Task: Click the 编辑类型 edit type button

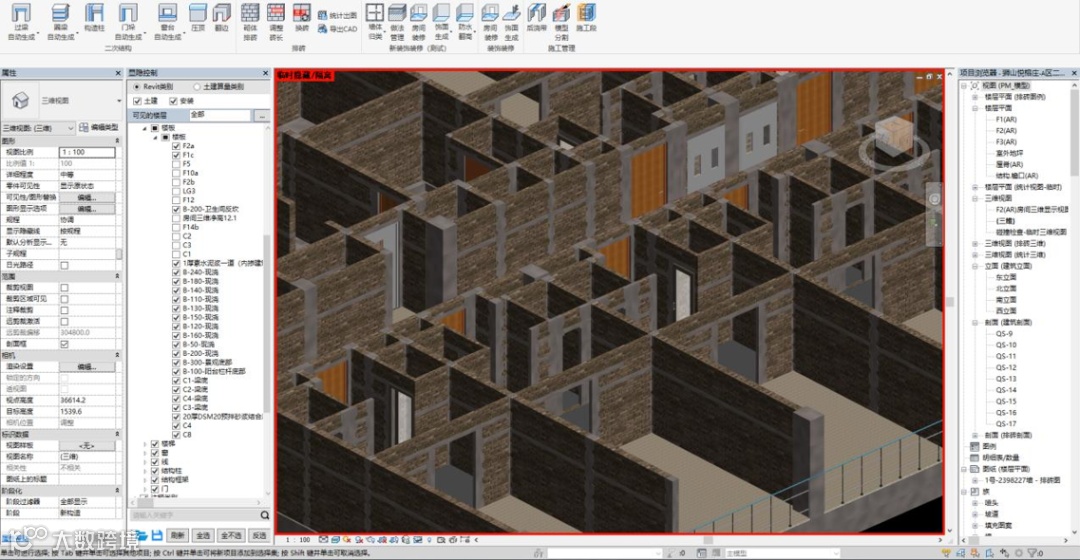Action: 98,127
